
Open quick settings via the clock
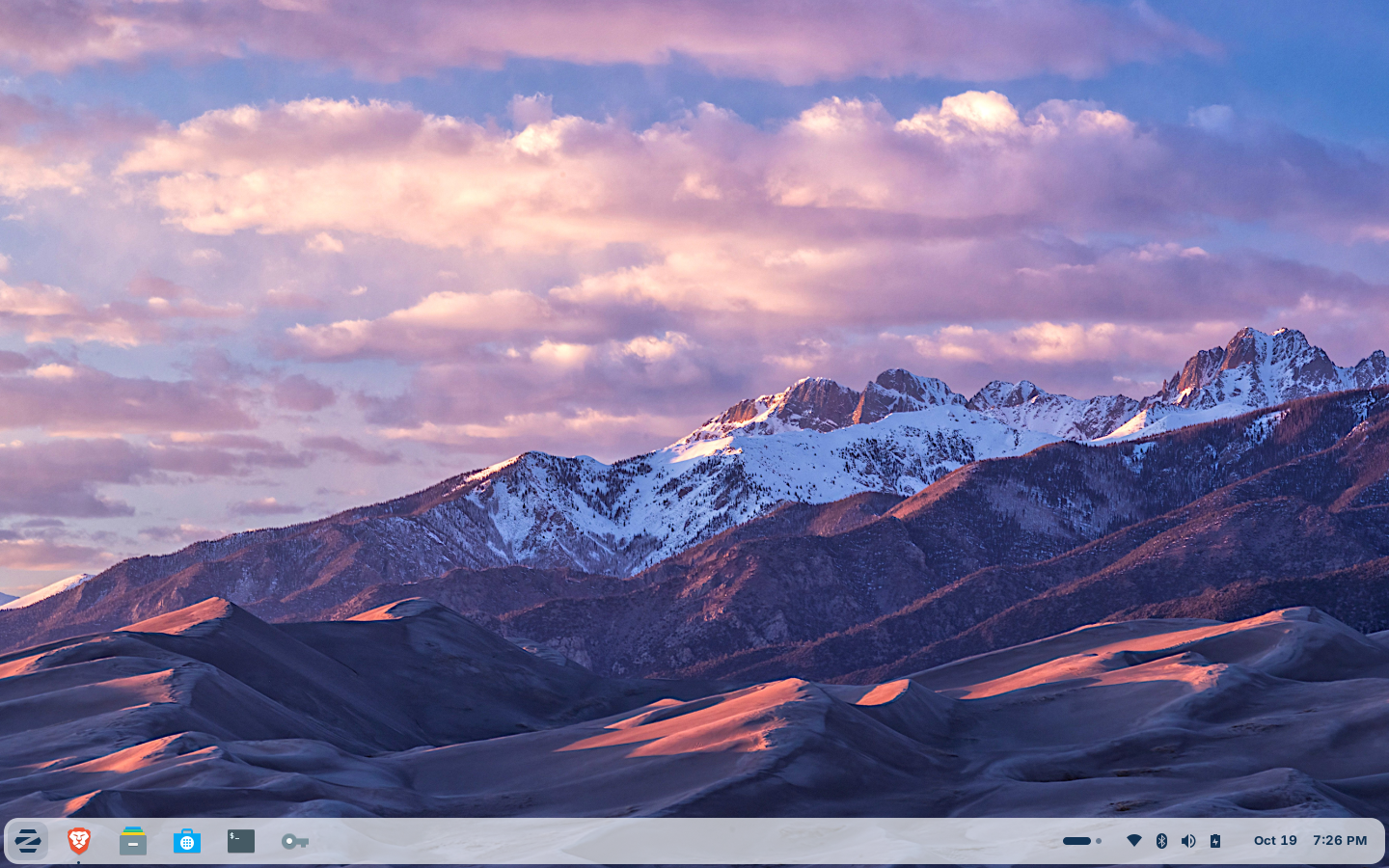point(1339,840)
